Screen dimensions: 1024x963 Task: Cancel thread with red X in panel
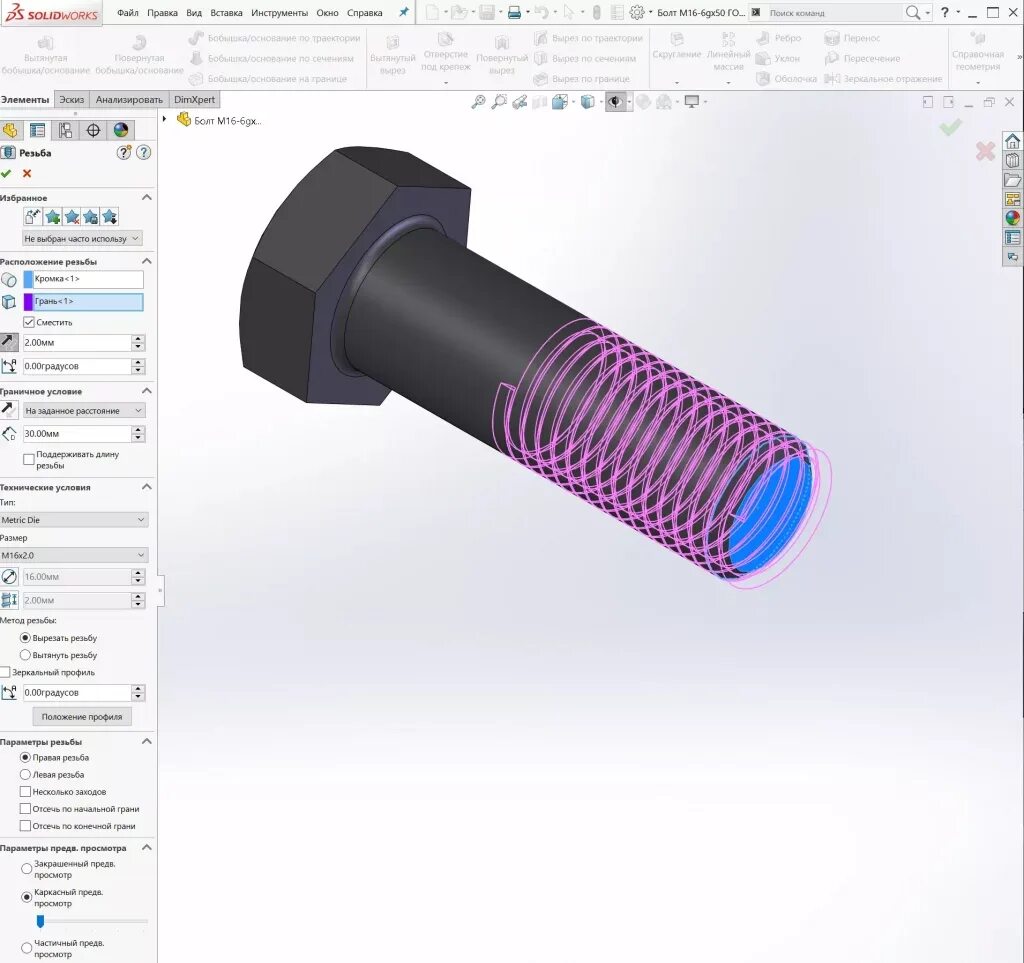click(x=27, y=173)
